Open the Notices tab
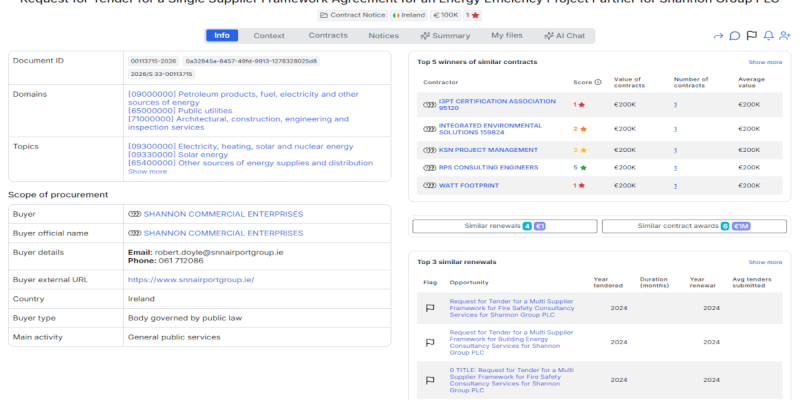The width and height of the screenshot is (800, 400). click(x=384, y=36)
